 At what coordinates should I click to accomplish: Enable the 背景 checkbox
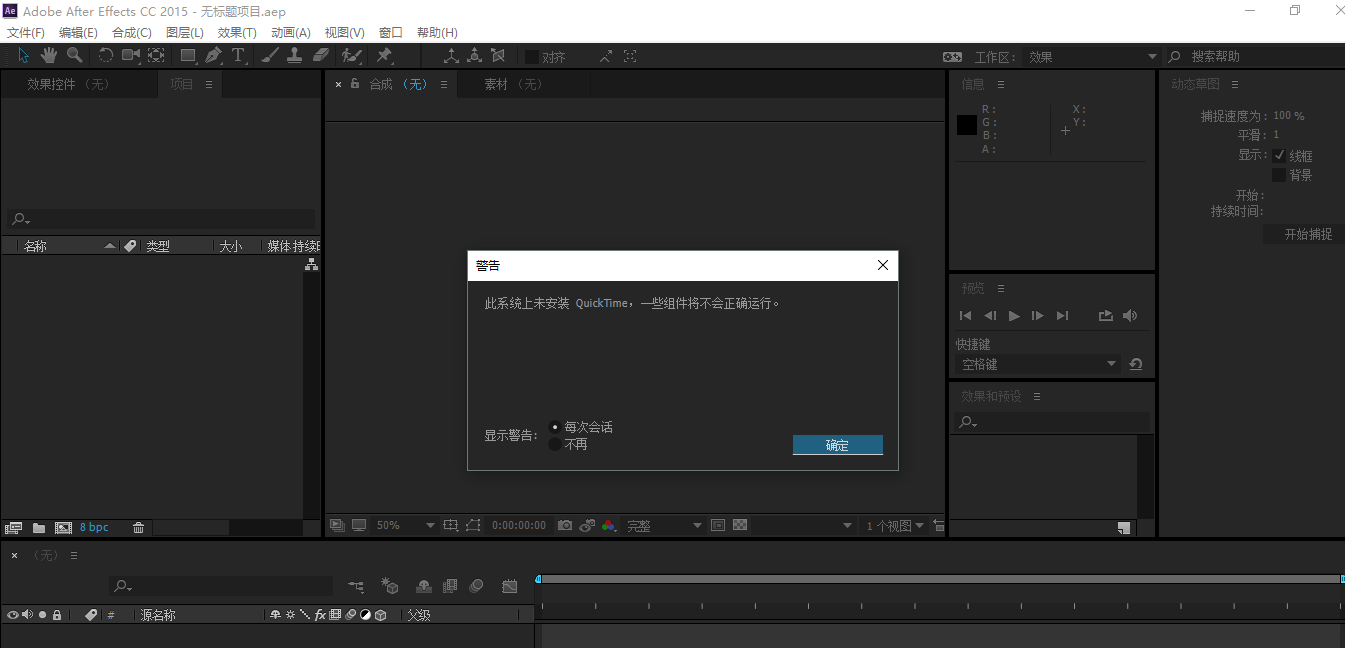pos(1279,175)
